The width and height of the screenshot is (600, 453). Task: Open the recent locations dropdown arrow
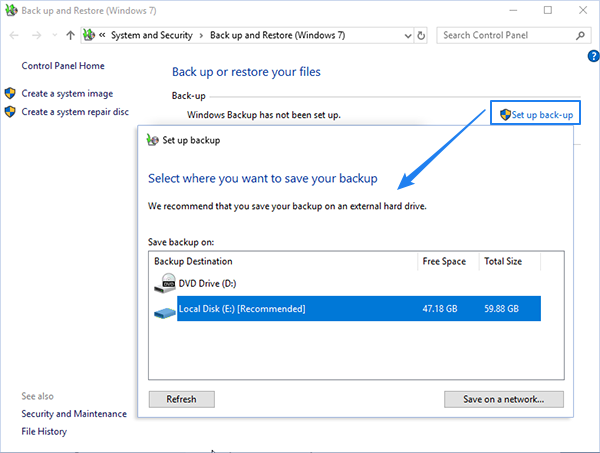tap(55, 36)
